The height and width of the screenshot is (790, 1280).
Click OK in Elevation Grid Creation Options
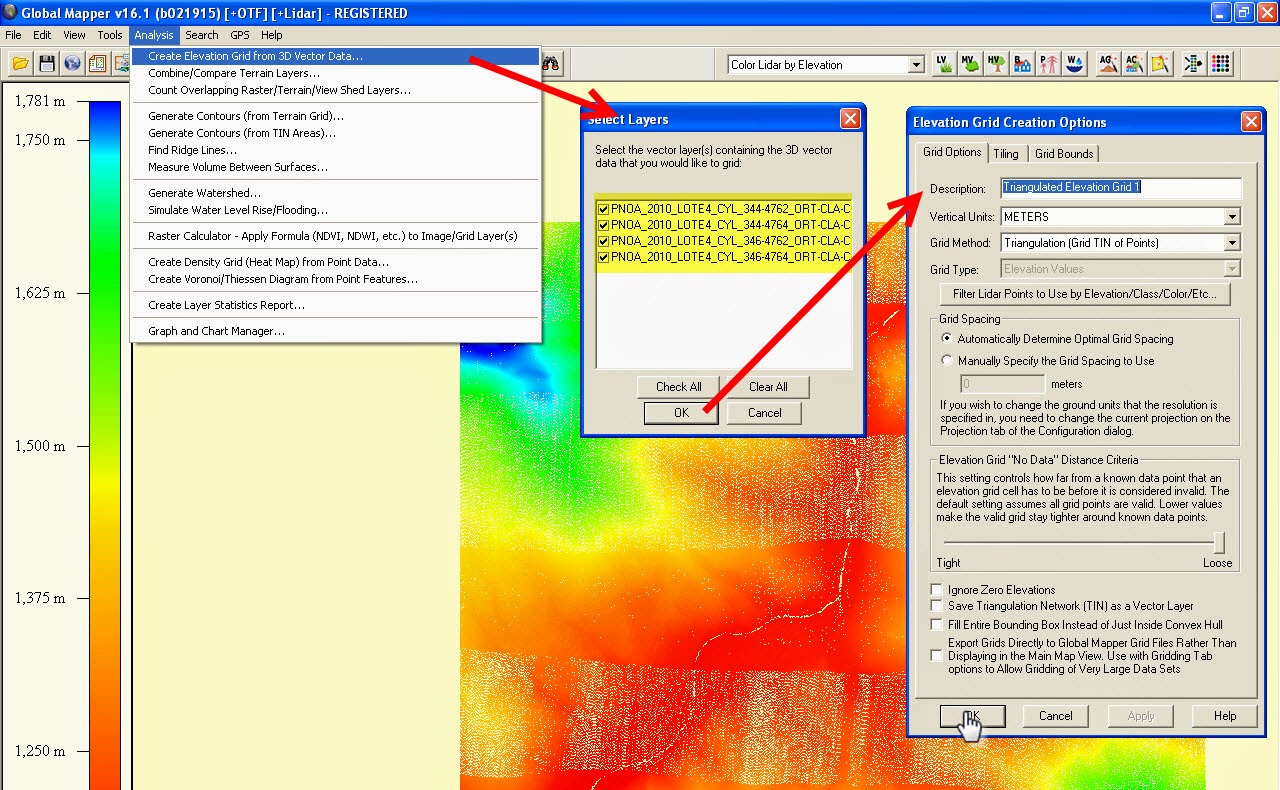972,716
